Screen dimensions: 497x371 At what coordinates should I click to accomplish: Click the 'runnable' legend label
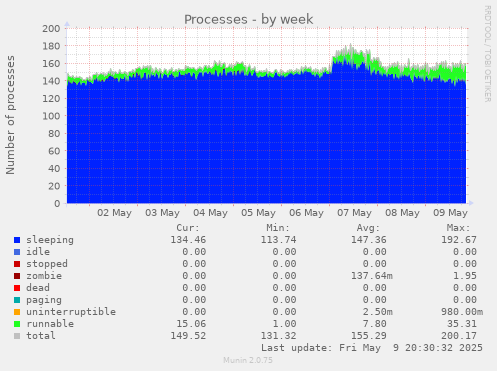[x=50, y=324]
